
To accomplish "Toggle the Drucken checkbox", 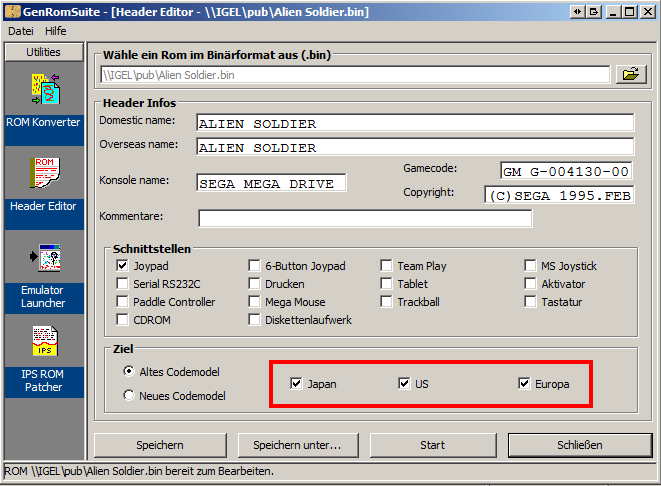I will pos(254,284).
